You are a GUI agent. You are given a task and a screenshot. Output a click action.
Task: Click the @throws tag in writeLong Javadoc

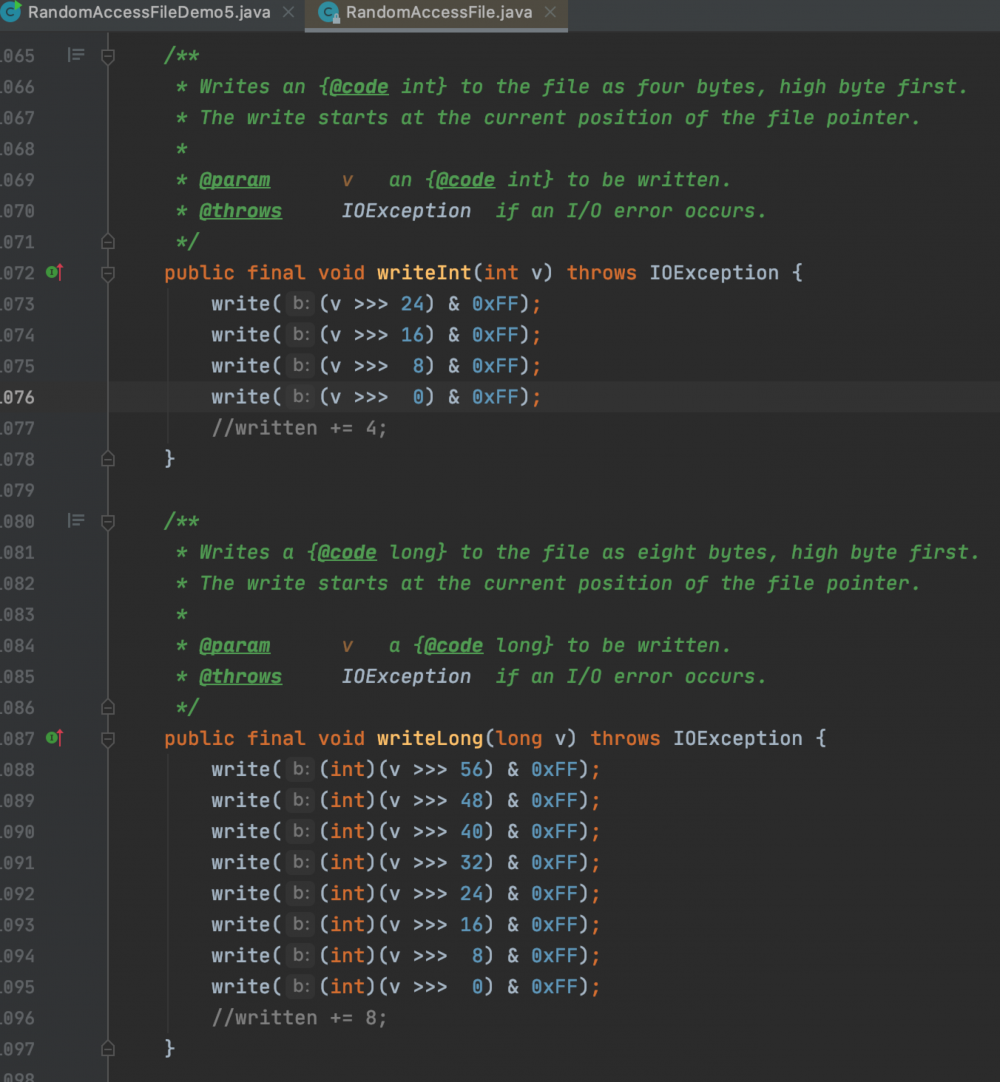tap(240, 677)
